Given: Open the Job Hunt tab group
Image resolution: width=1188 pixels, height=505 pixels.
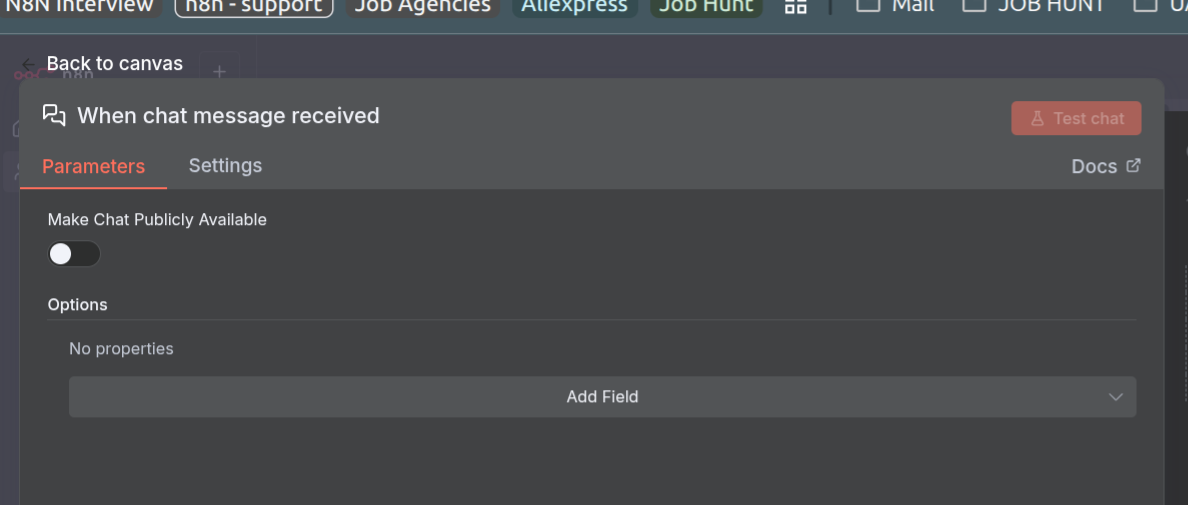Looking at the screenshot, I should click(706, 6).
